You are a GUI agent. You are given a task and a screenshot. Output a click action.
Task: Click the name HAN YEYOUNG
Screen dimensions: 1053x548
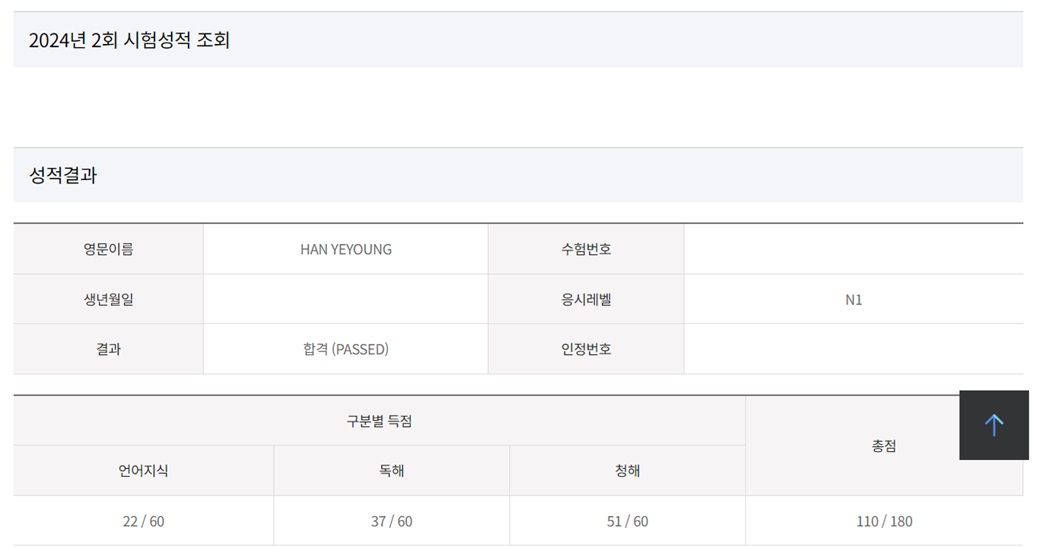[x=346, y=249]
